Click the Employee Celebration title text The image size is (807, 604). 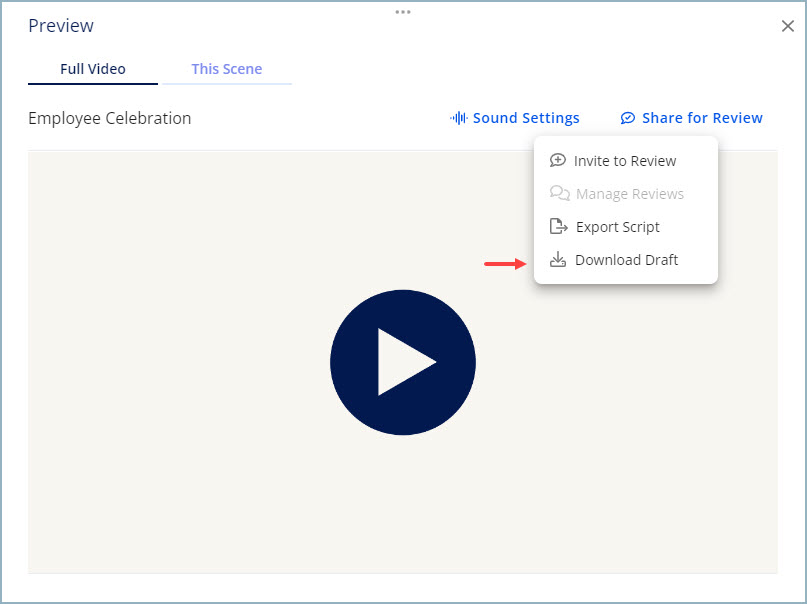pyautogui.click(x=110, y=118)
